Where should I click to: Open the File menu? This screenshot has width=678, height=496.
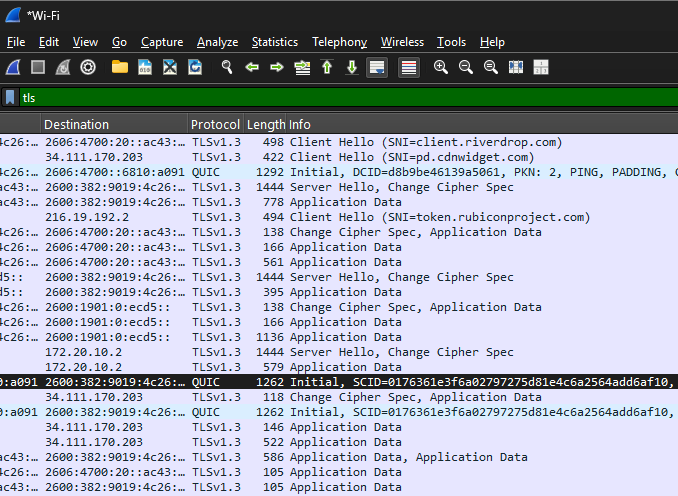(16, 42)
